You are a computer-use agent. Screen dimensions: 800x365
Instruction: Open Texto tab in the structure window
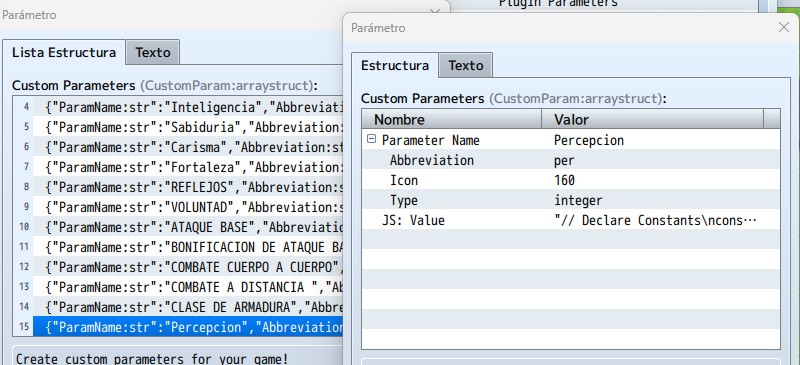[465, 65]
